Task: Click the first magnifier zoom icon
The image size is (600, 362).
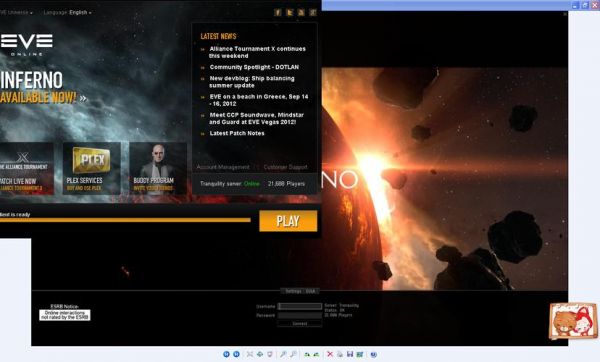Action: click(283, 354)
